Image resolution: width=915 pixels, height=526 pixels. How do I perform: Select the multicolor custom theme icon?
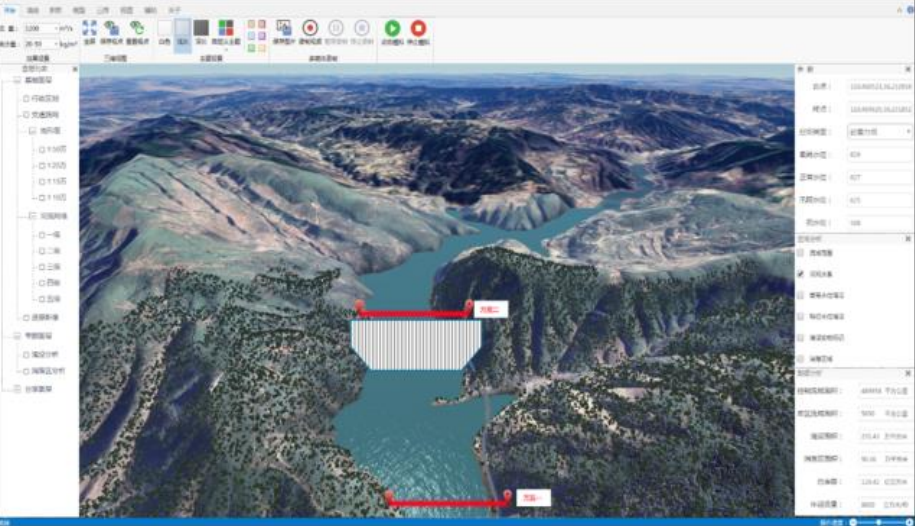226,28
